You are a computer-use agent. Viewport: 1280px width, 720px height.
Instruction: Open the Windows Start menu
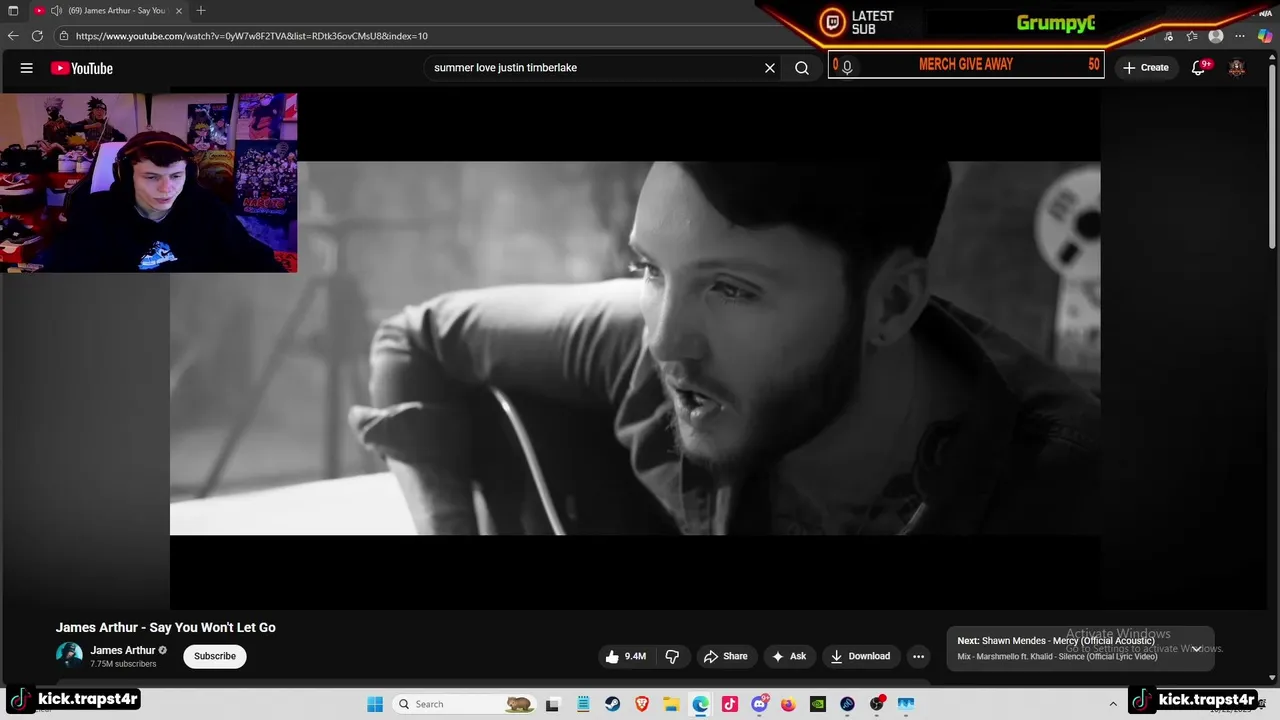click(x=375, y=704)
